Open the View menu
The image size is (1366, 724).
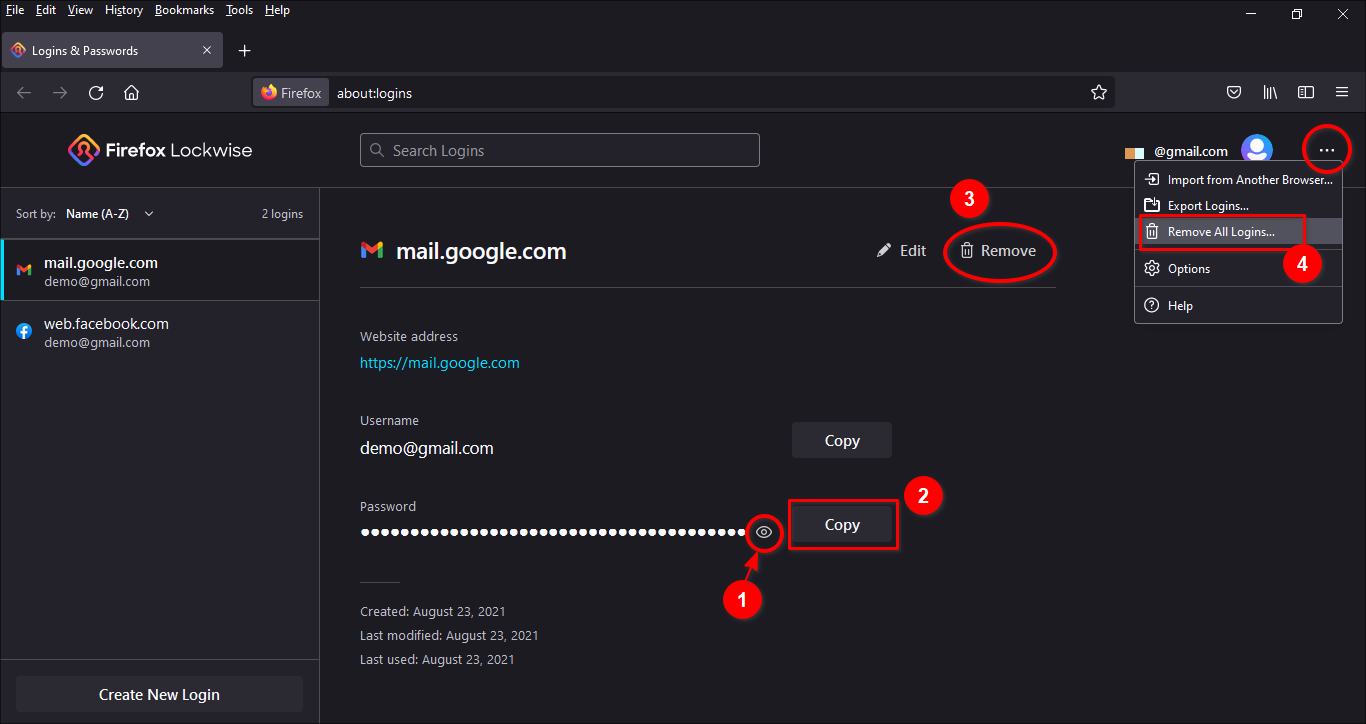click(80, 10)
